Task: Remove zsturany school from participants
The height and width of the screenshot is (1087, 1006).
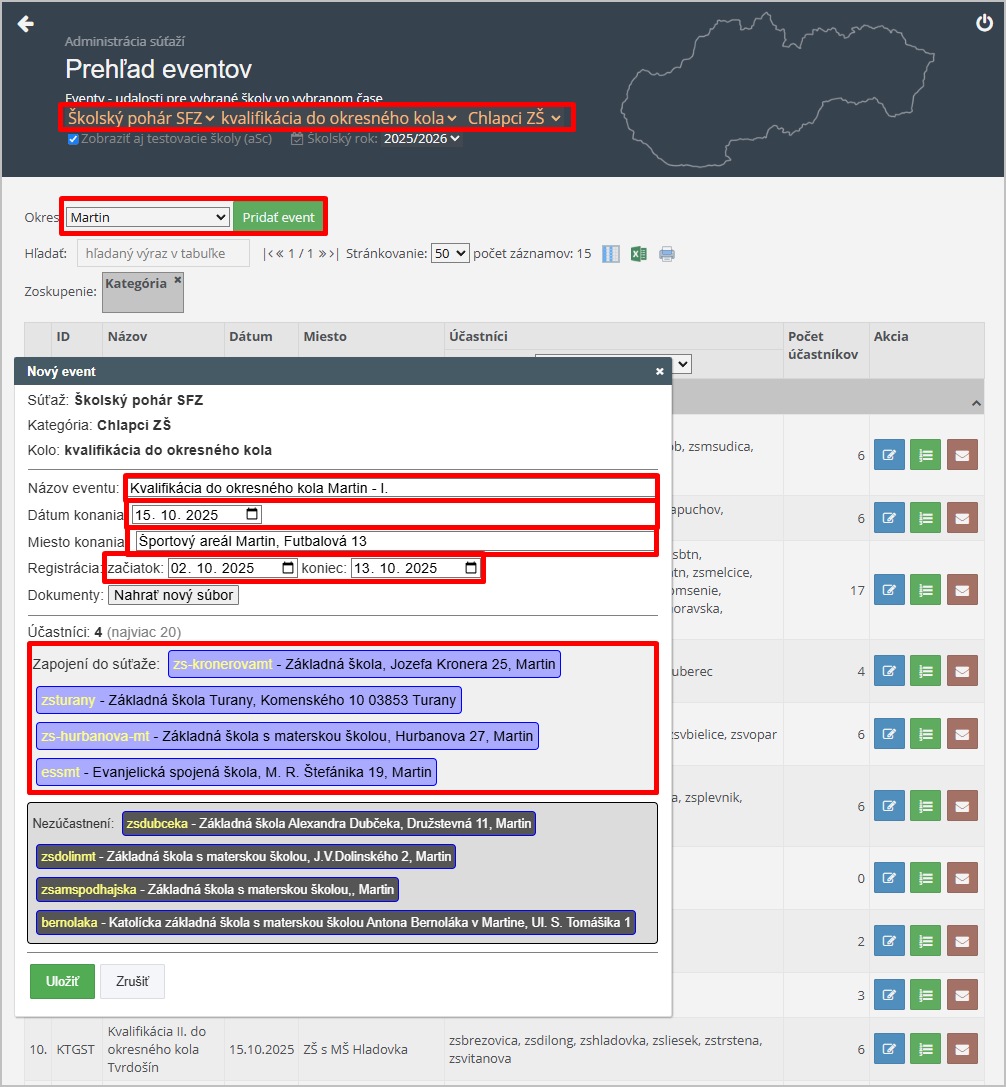Action: tap(248, 700)
